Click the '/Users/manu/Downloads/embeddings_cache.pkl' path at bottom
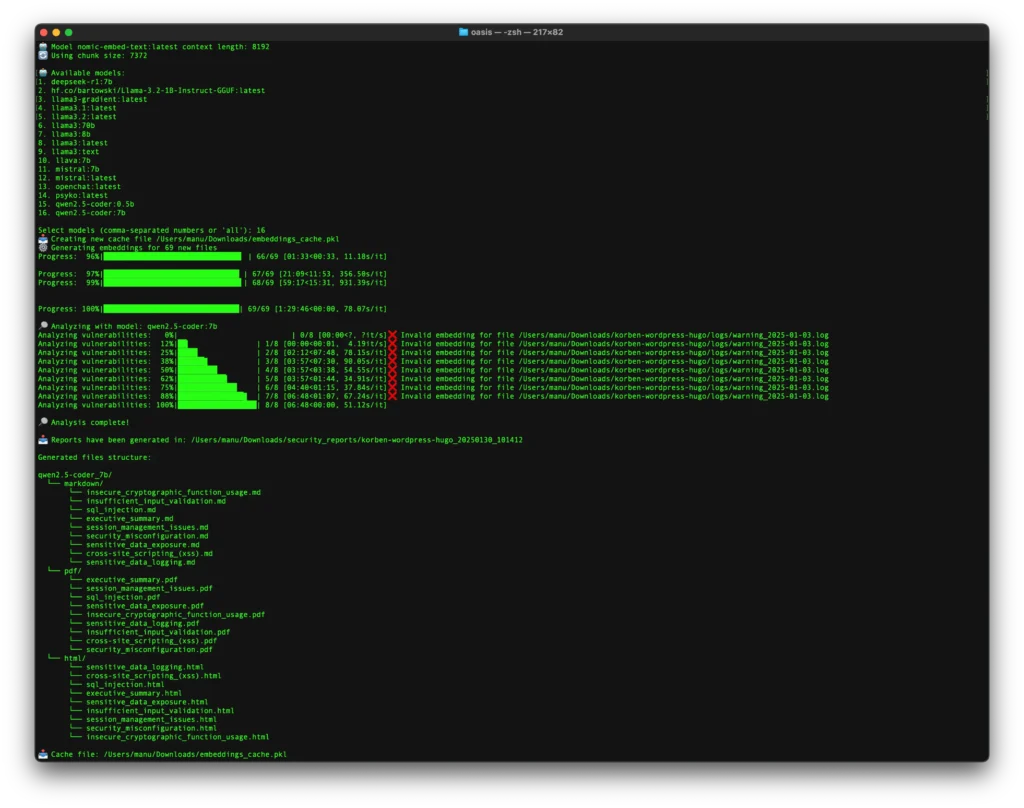Viewport: 1024px width, 808px height. tap(195, 754)
